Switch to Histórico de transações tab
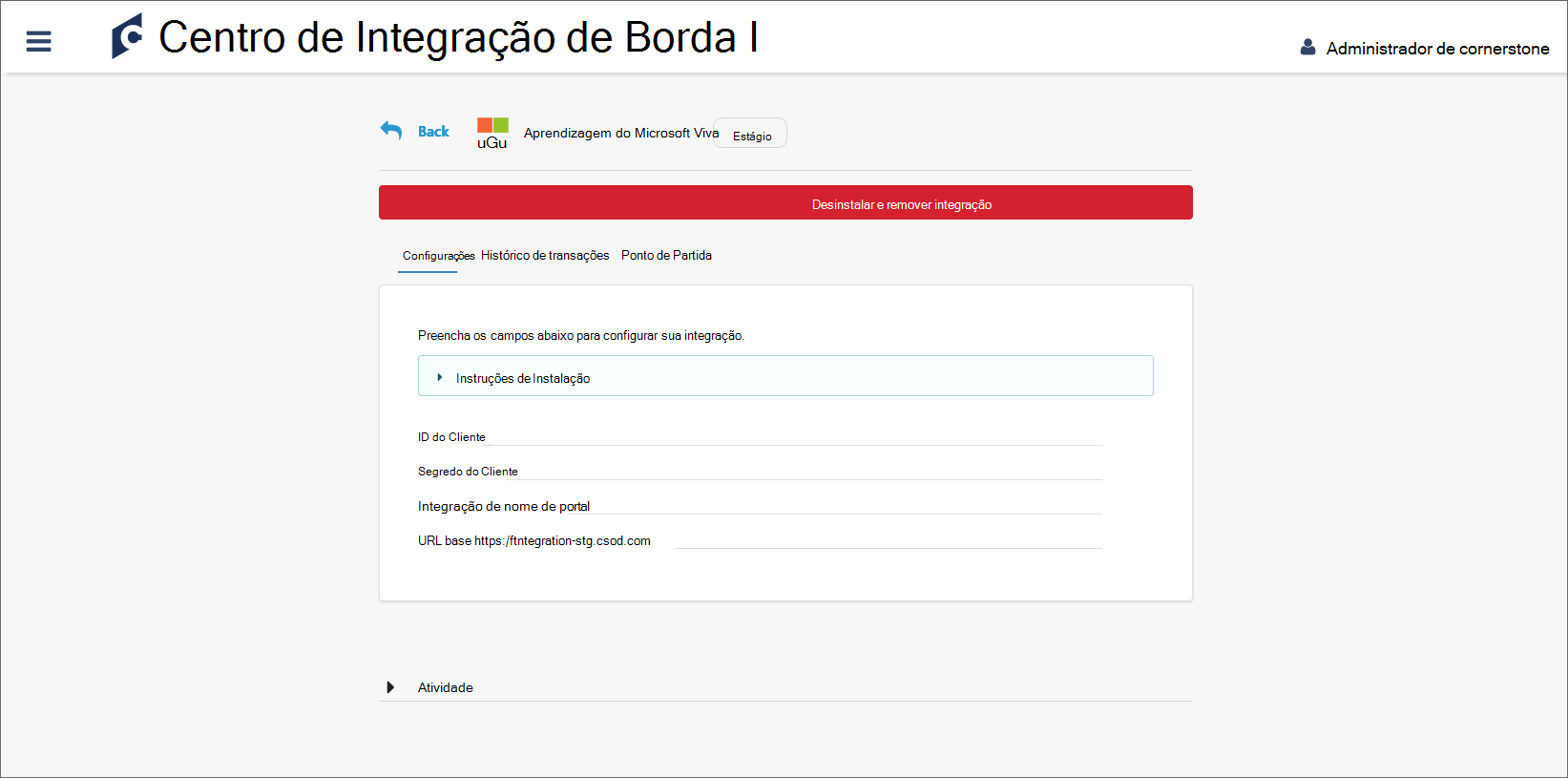This screenshot has width=1568, height=778. click(x=545, y=256)
